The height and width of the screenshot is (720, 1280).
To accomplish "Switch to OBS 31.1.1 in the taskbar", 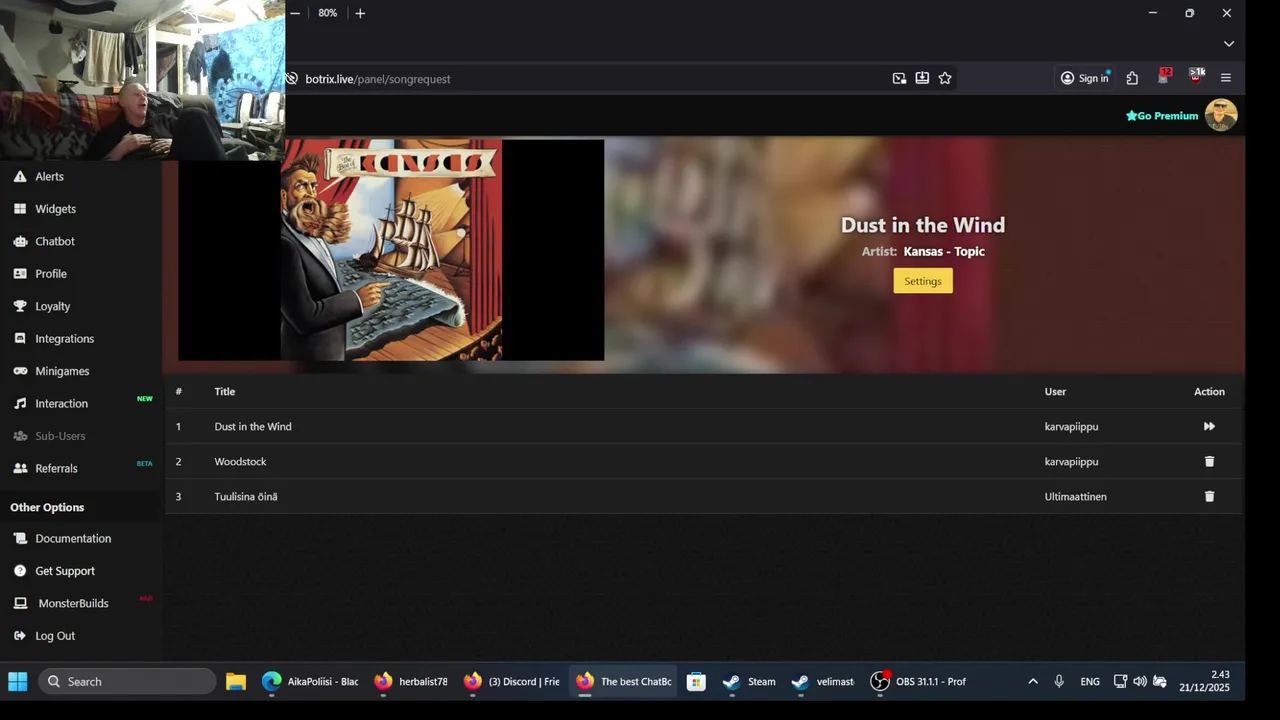I will [918, 681].
